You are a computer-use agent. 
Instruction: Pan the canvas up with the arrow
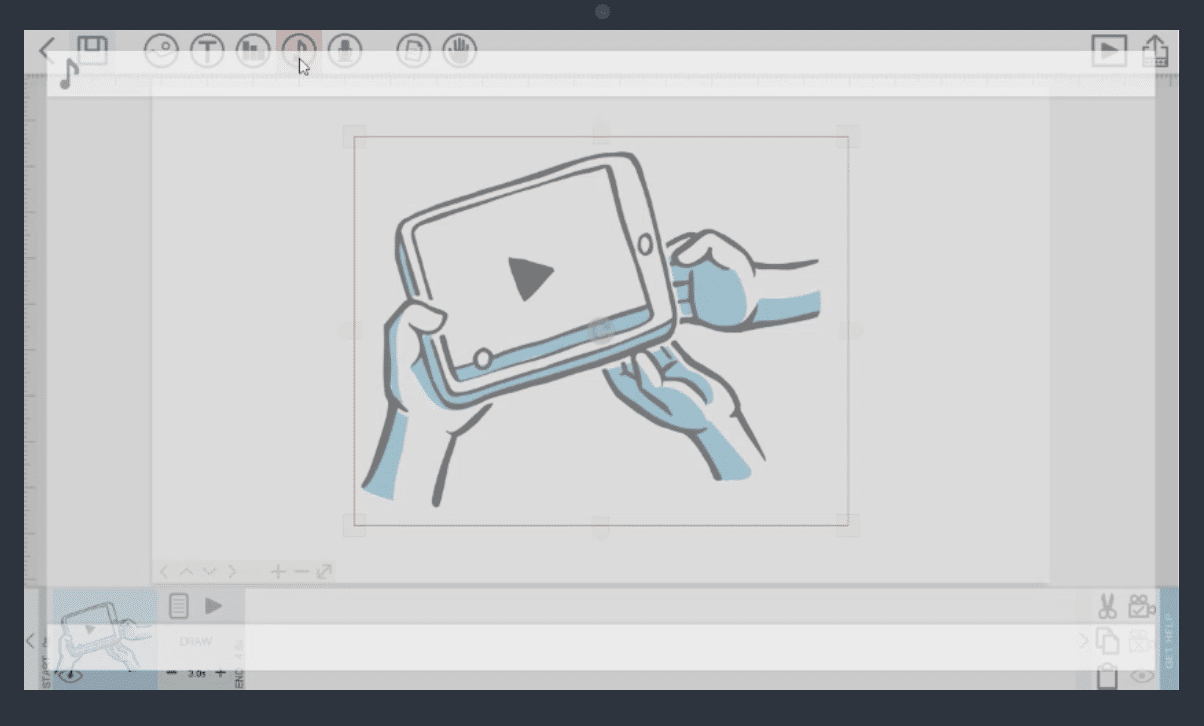click(x=187, y=572)
